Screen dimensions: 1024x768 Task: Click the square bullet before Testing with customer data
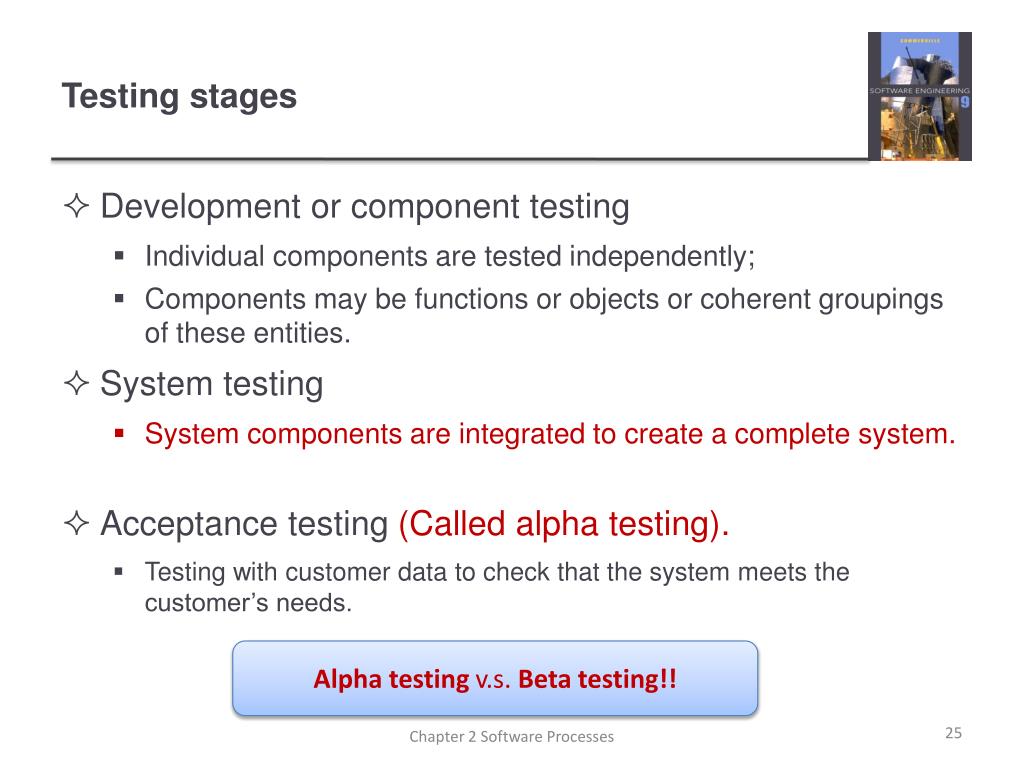(x=119, y=572)
